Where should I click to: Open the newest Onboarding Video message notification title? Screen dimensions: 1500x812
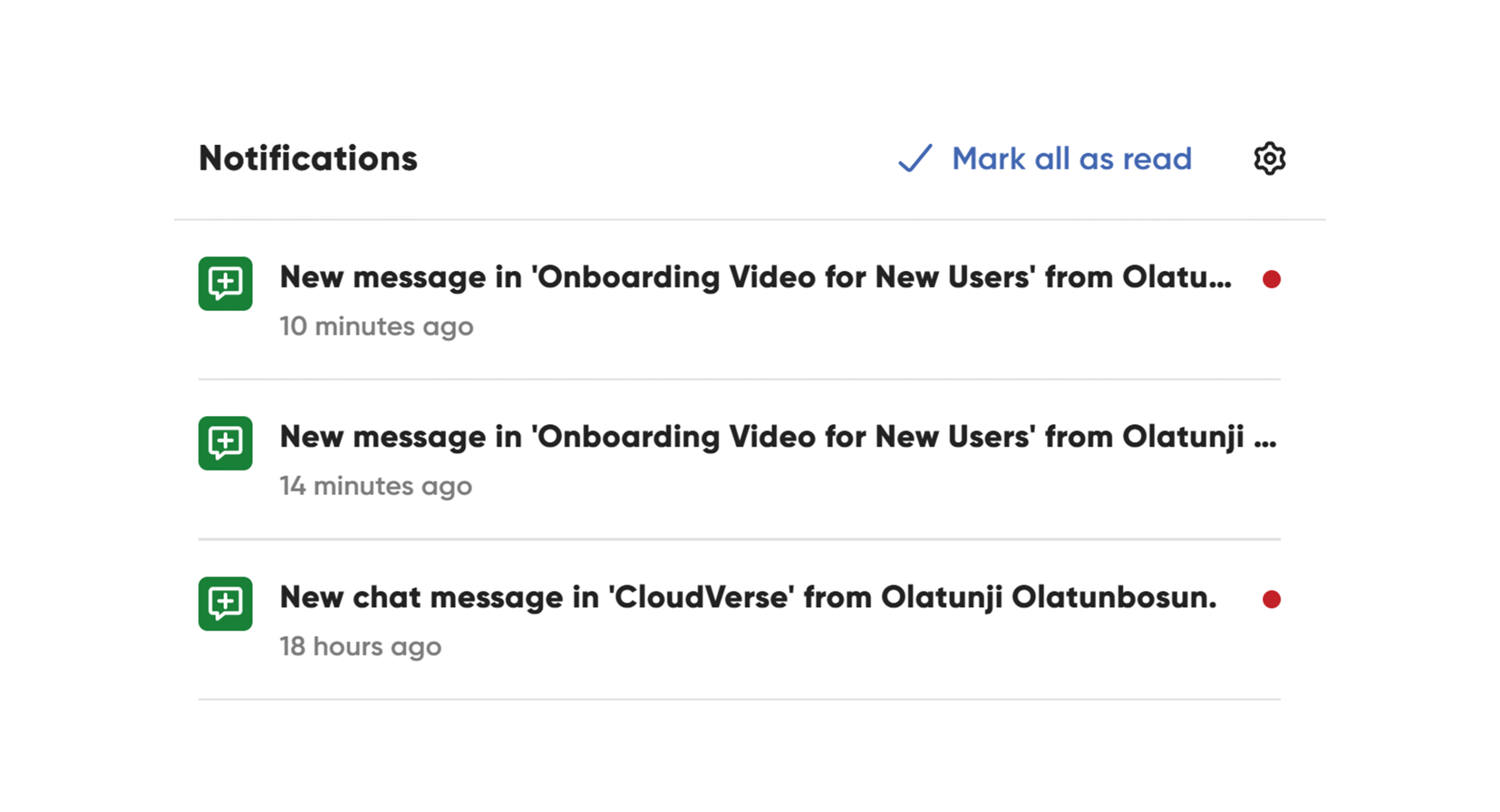pyautogui.click(x=755, y=277)
